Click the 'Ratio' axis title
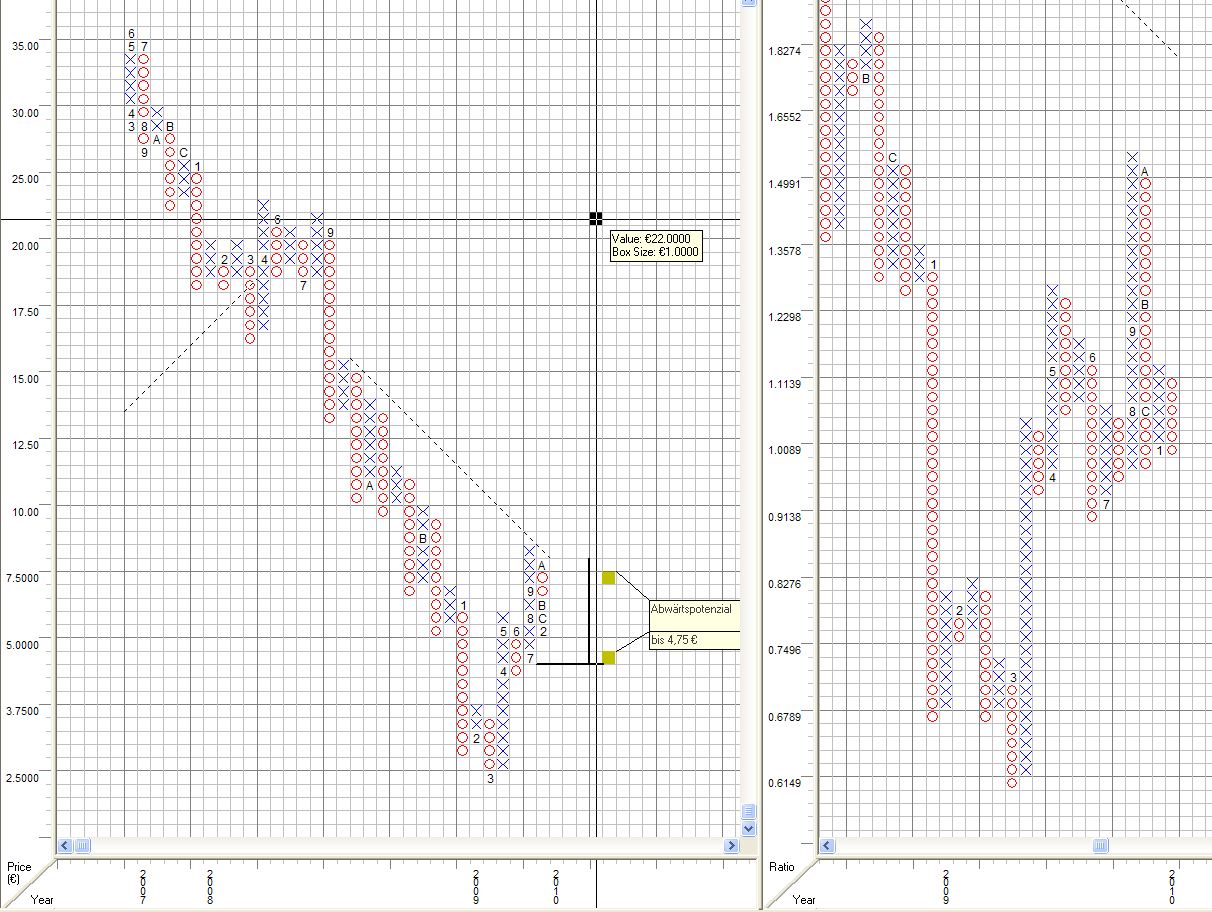Screen dimensions: 1212x912 (781, 867)
